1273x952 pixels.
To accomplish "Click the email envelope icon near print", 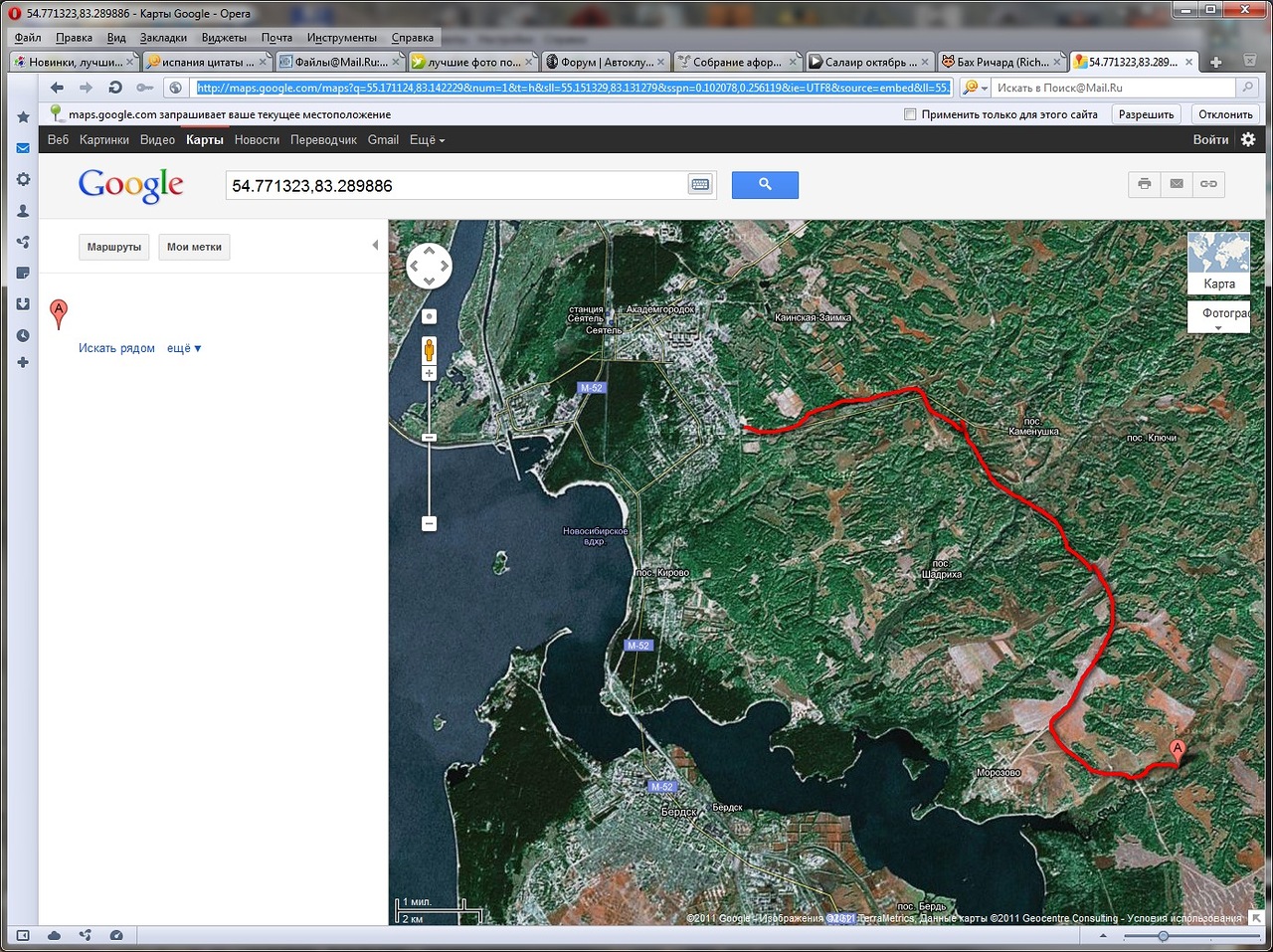I will [1177, 184].
